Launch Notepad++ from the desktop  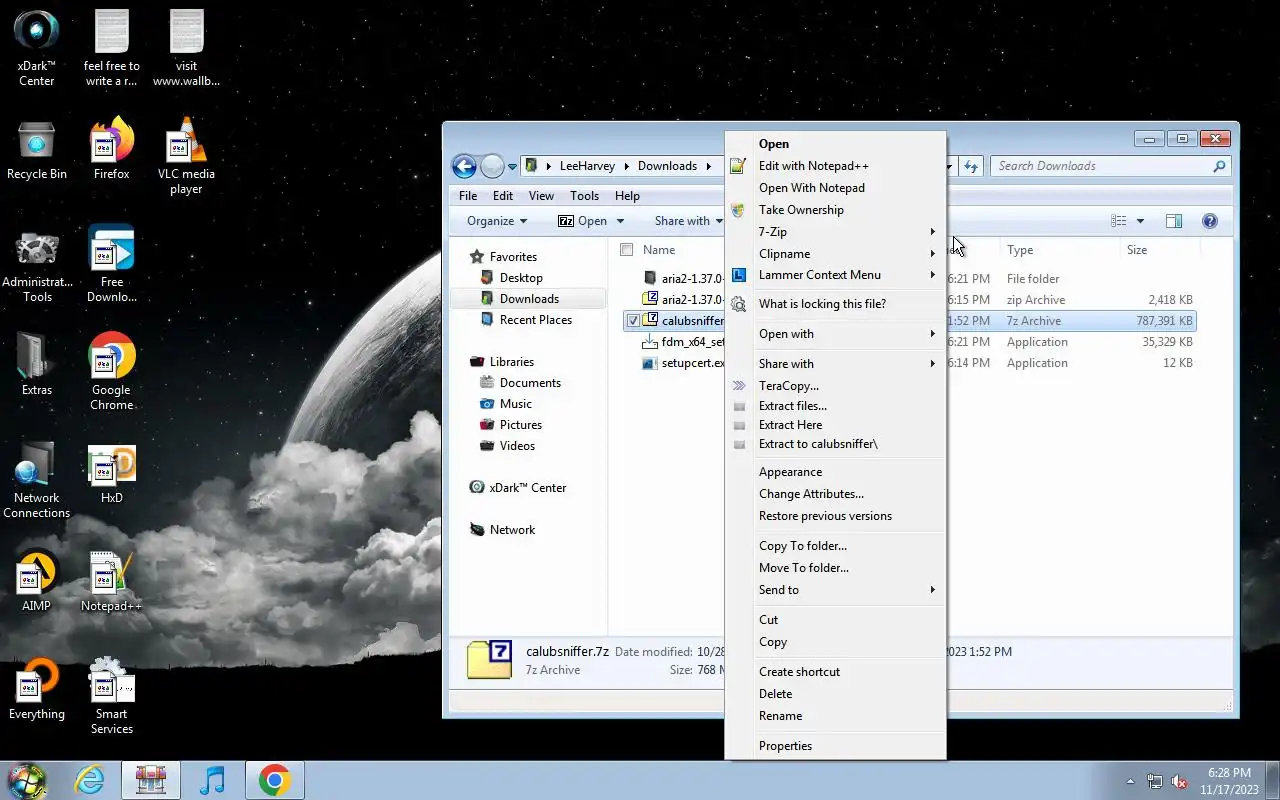(112, 580)
